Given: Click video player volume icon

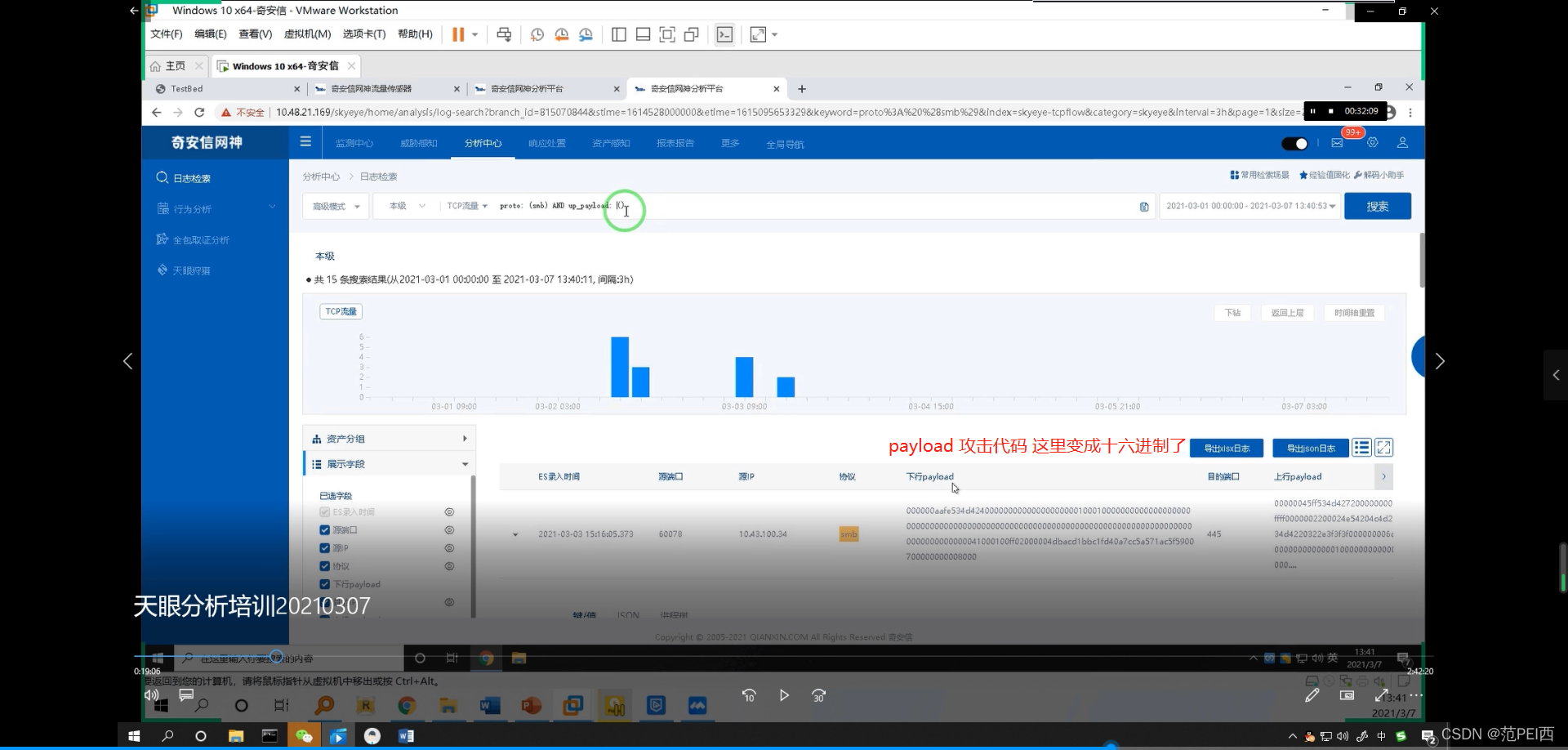Looking at the screenshot, I should pos(151,695).
